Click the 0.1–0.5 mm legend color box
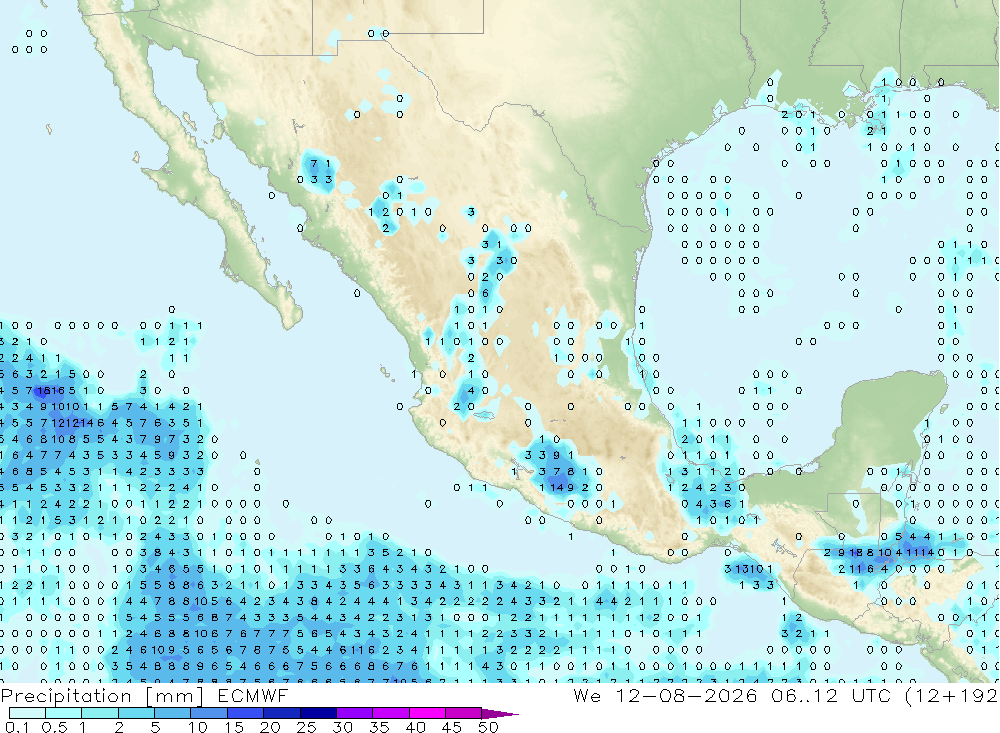1000x733 pixels. click(27, 713)
